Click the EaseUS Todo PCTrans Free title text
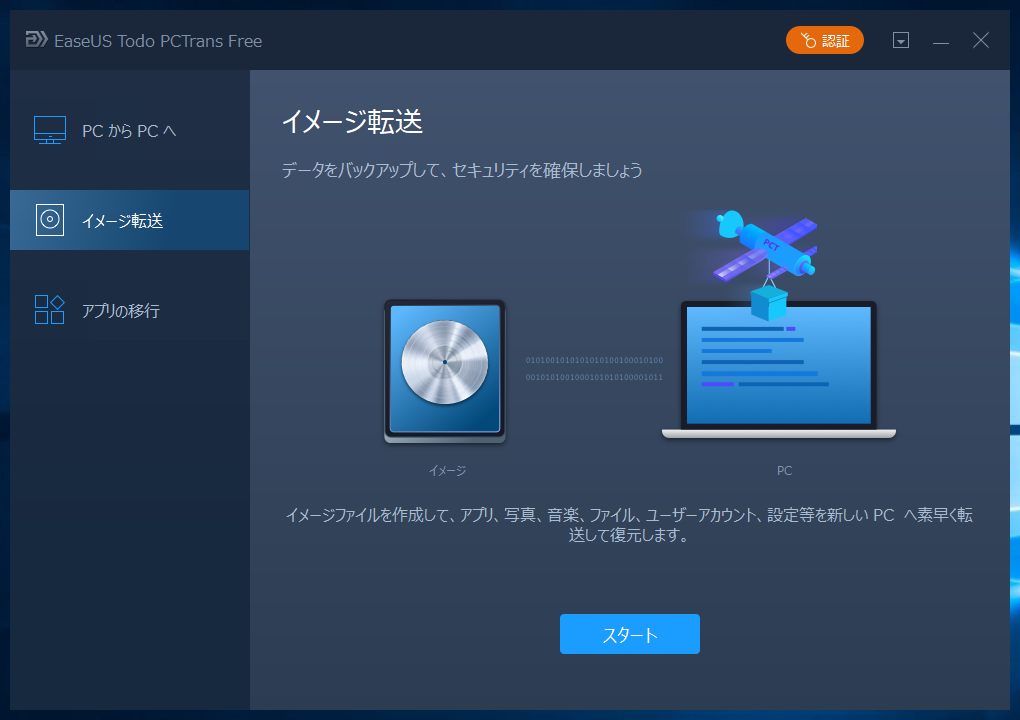This screenshot has width=1020, height=720. coord(158,41)
